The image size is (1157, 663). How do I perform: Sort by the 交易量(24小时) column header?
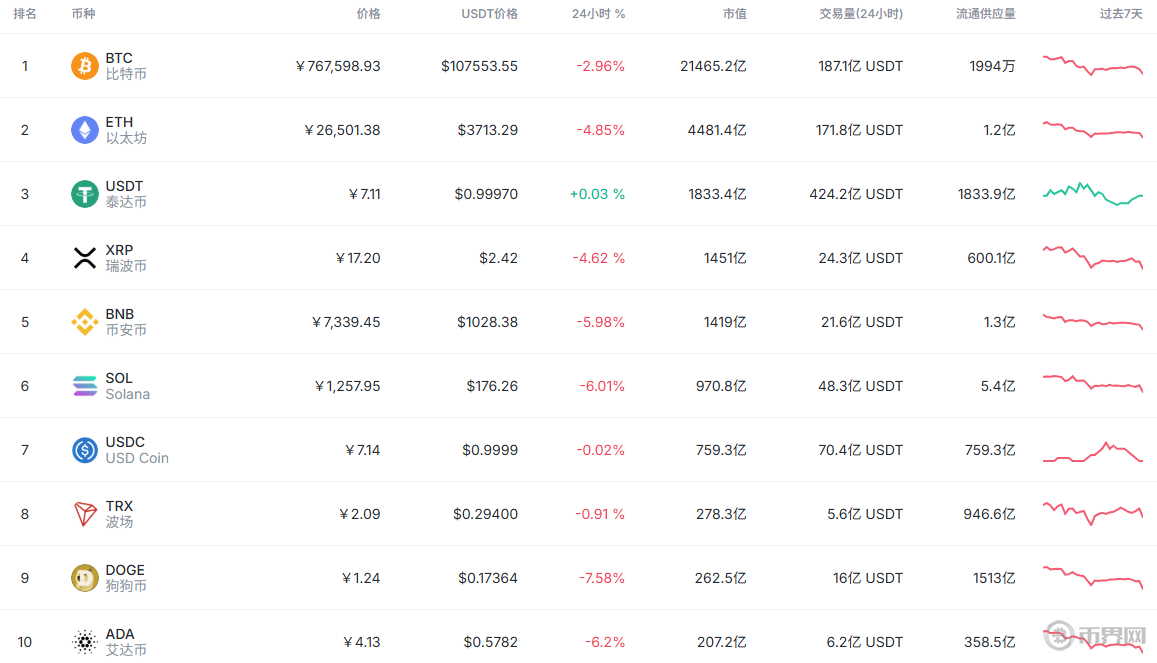860,14
